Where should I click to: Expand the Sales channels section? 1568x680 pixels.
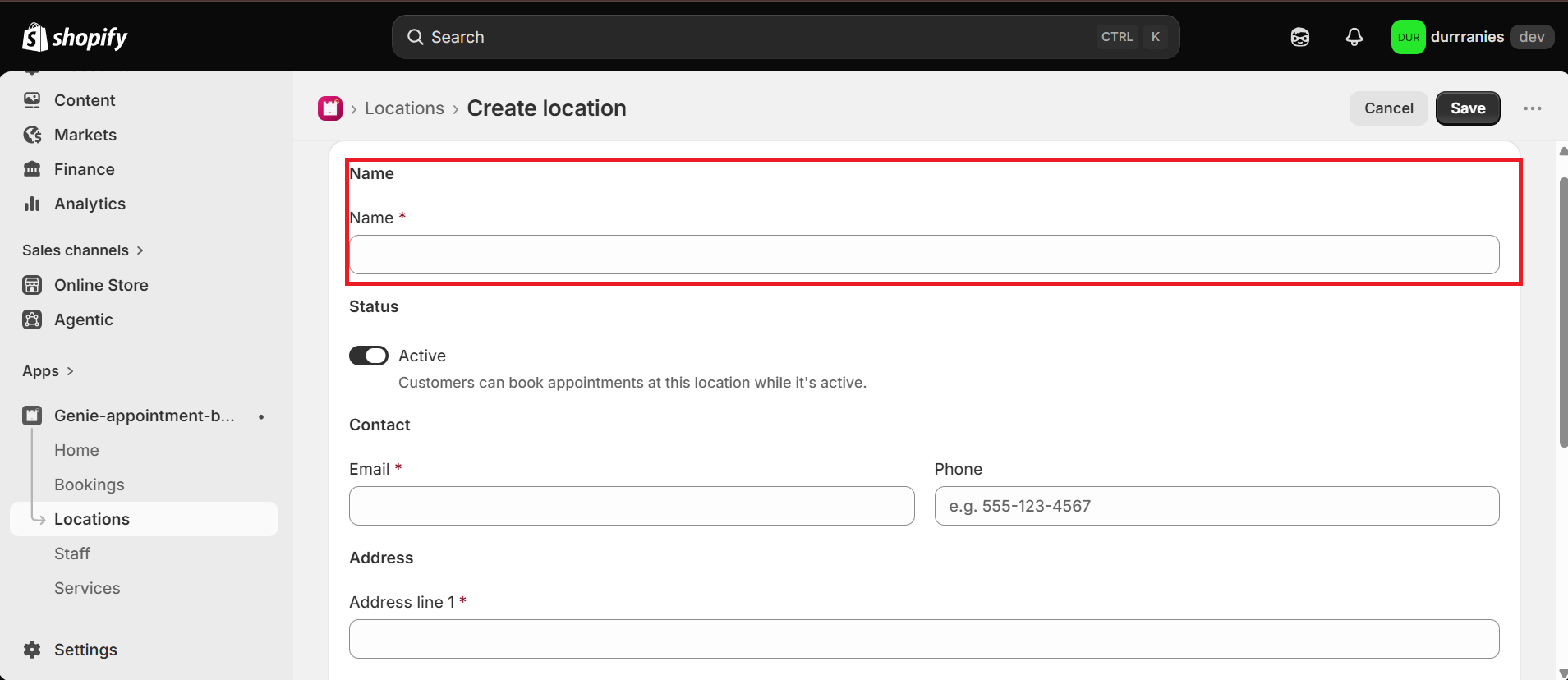tap(83, 250)
